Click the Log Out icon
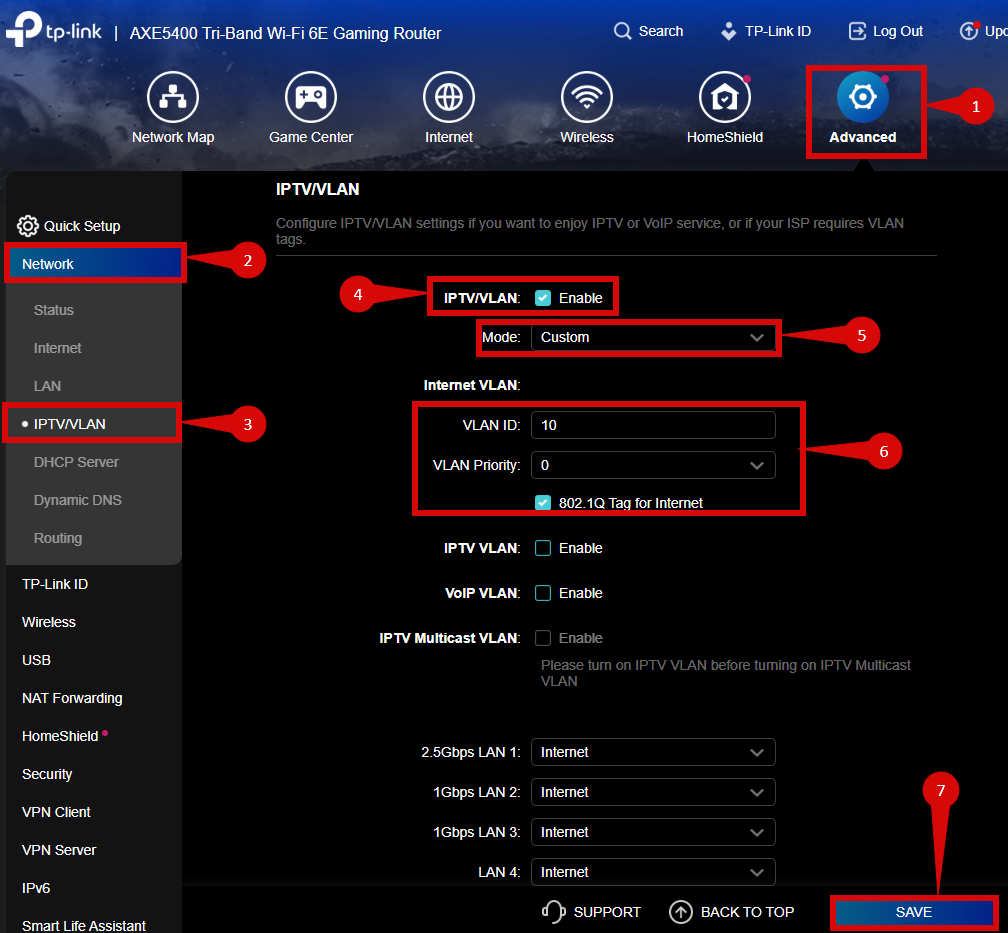Screen dimensions: 1008x933 point(858,31)
